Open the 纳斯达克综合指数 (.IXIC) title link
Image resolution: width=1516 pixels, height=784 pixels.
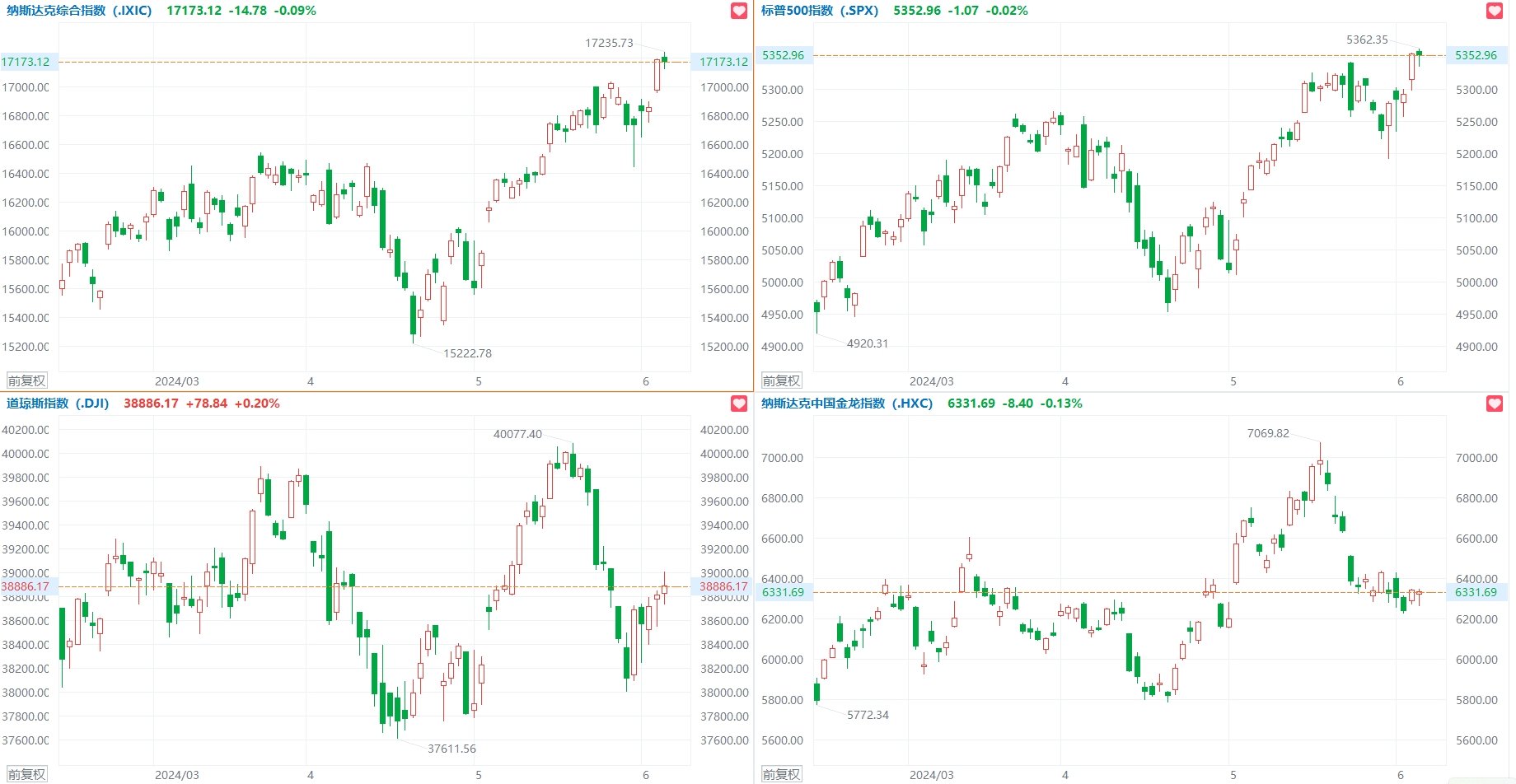[79, 11]
